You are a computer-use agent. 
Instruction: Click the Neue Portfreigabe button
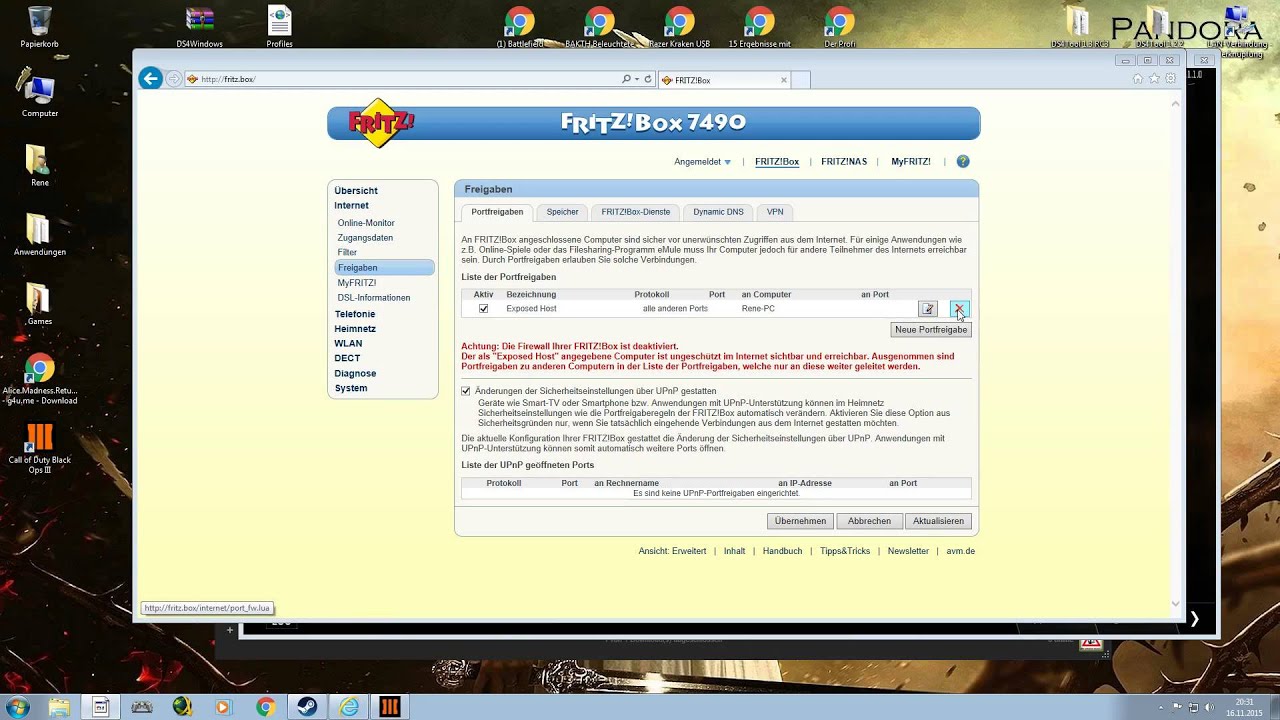(931, 330)
